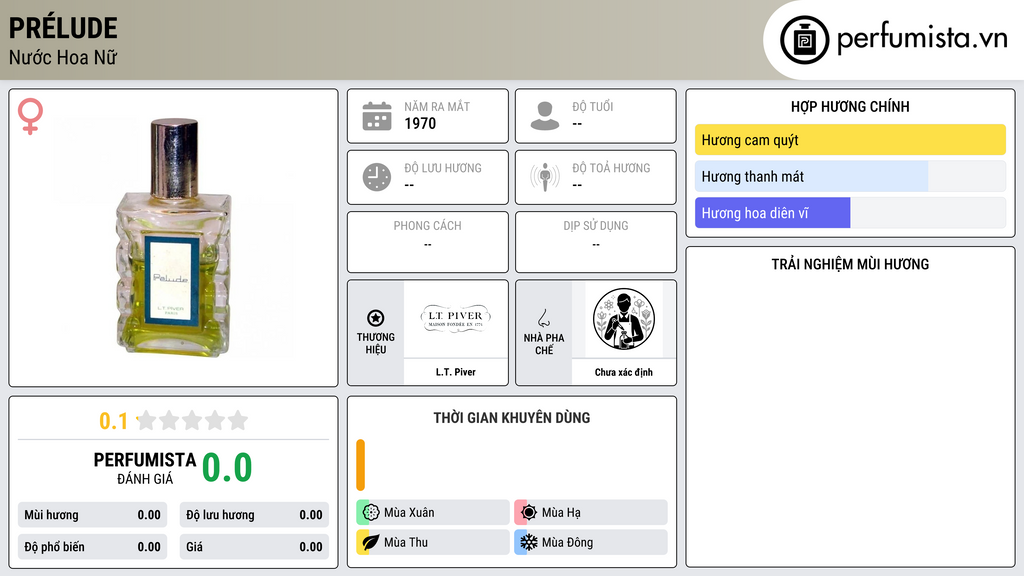The image size is (1024, 576).
Task: Select the Mùa Hạ season label
Action: point(561,513)
